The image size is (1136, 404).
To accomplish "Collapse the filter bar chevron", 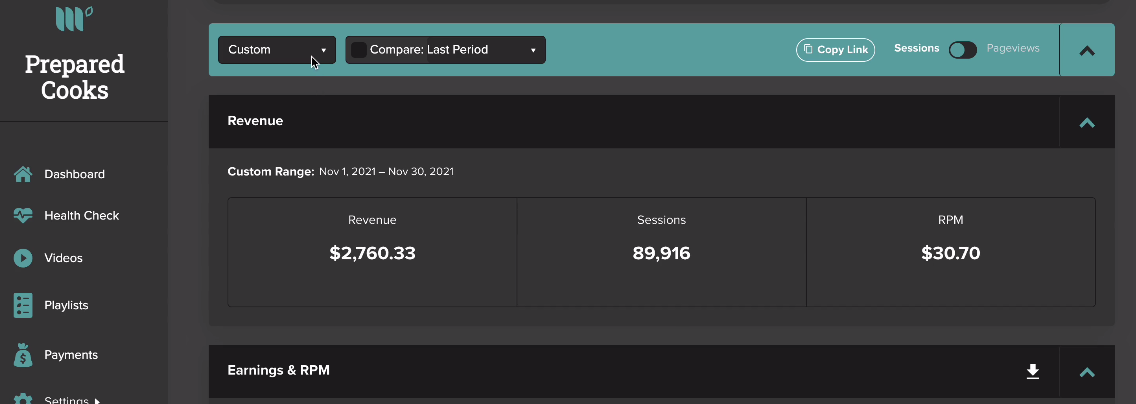I will [x=1087, y=50].
